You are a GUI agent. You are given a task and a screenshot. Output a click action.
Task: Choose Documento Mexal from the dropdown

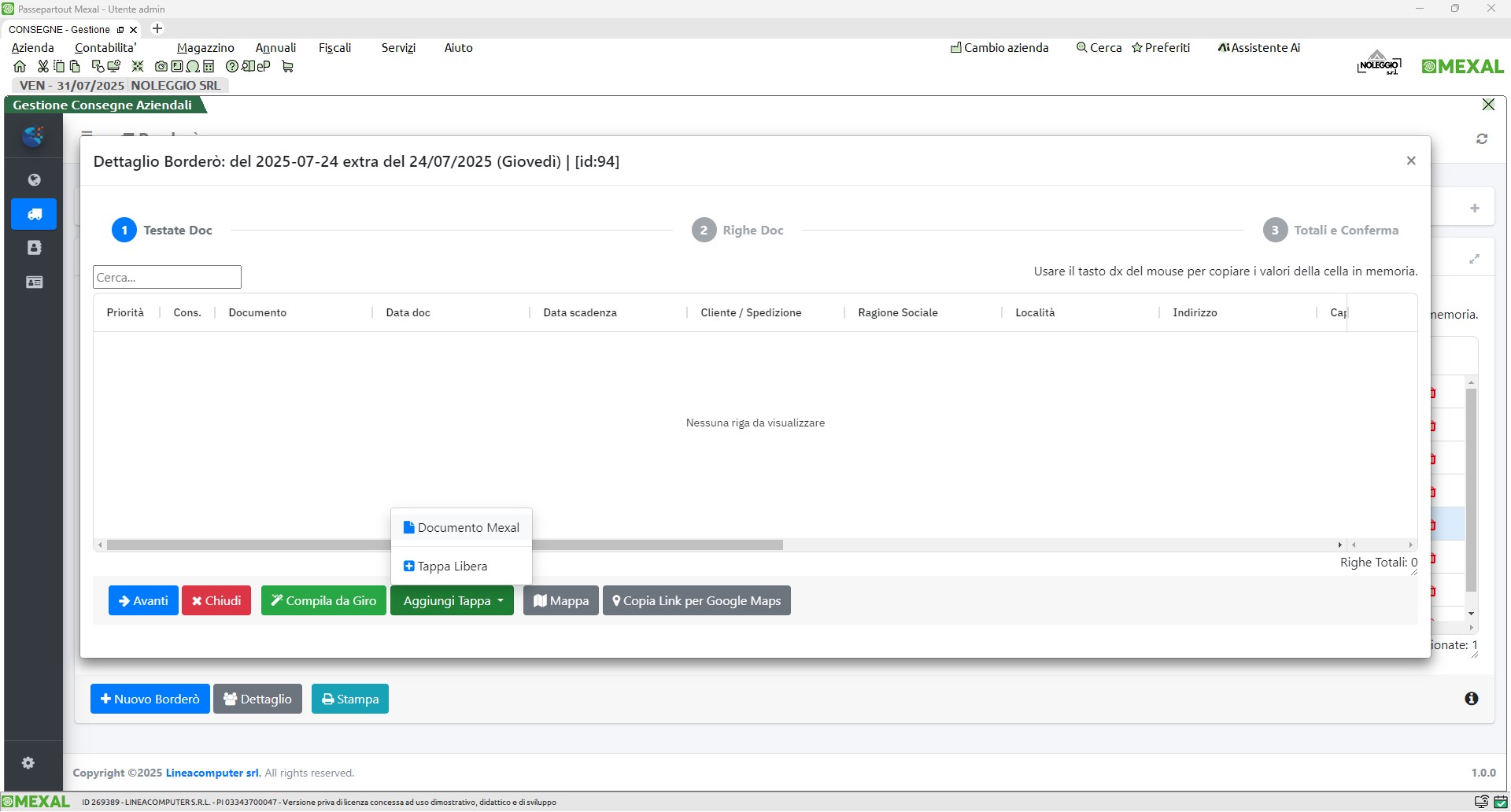pos(461,528)
